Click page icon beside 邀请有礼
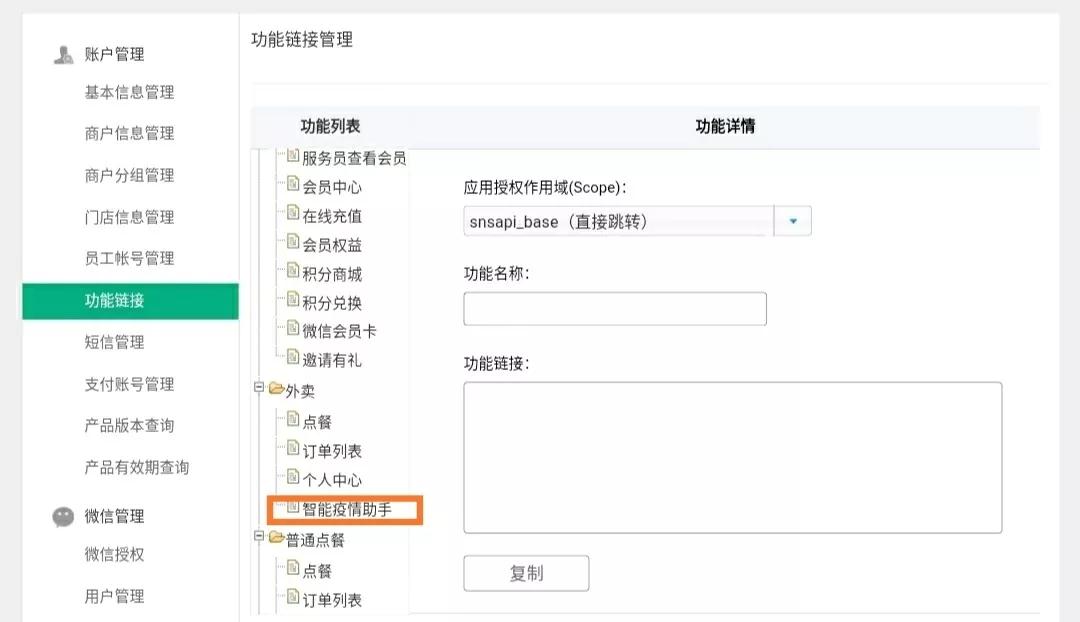The width and height of the screenshot is (1080, 622). coord(293,357)
